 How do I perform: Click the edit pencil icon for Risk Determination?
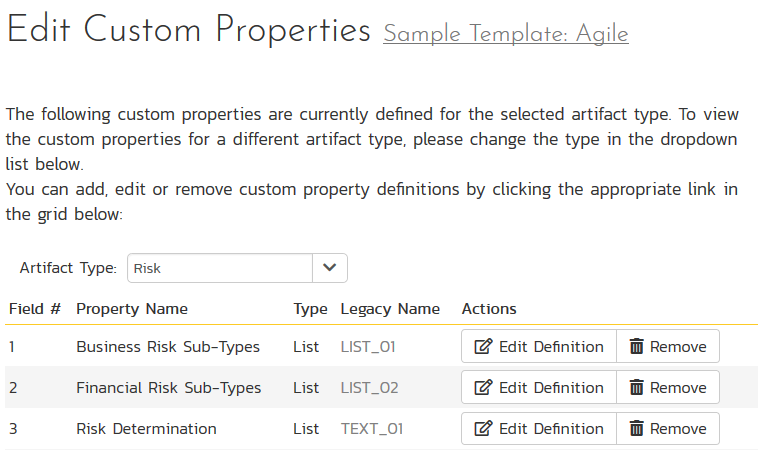483,429
